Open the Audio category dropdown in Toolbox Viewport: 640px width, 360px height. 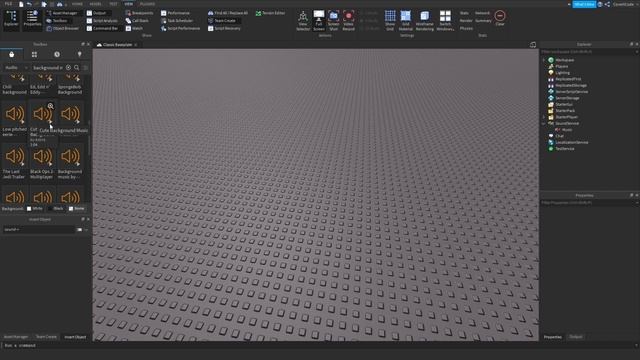[16, 67]
